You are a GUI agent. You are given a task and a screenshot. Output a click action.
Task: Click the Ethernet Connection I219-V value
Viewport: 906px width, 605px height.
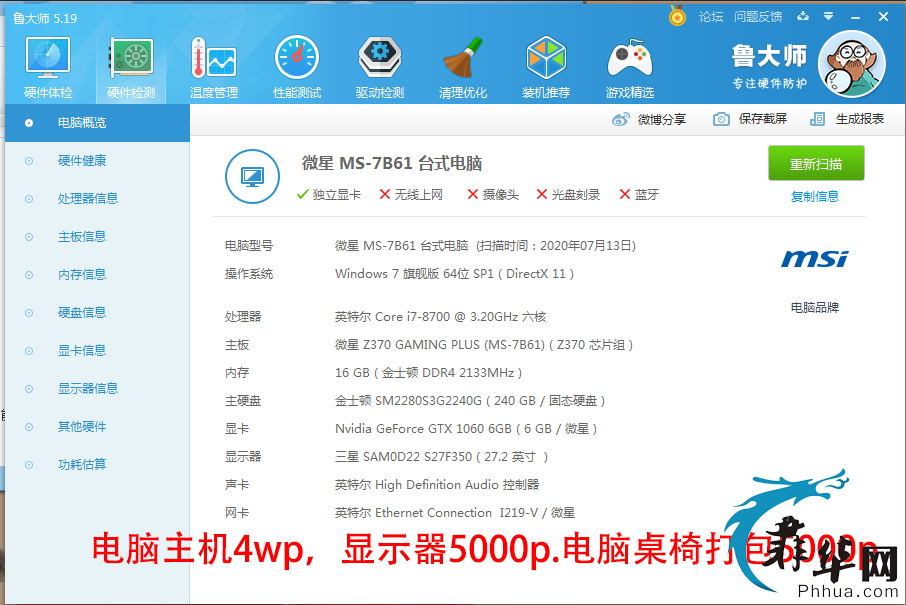[455, 513]
